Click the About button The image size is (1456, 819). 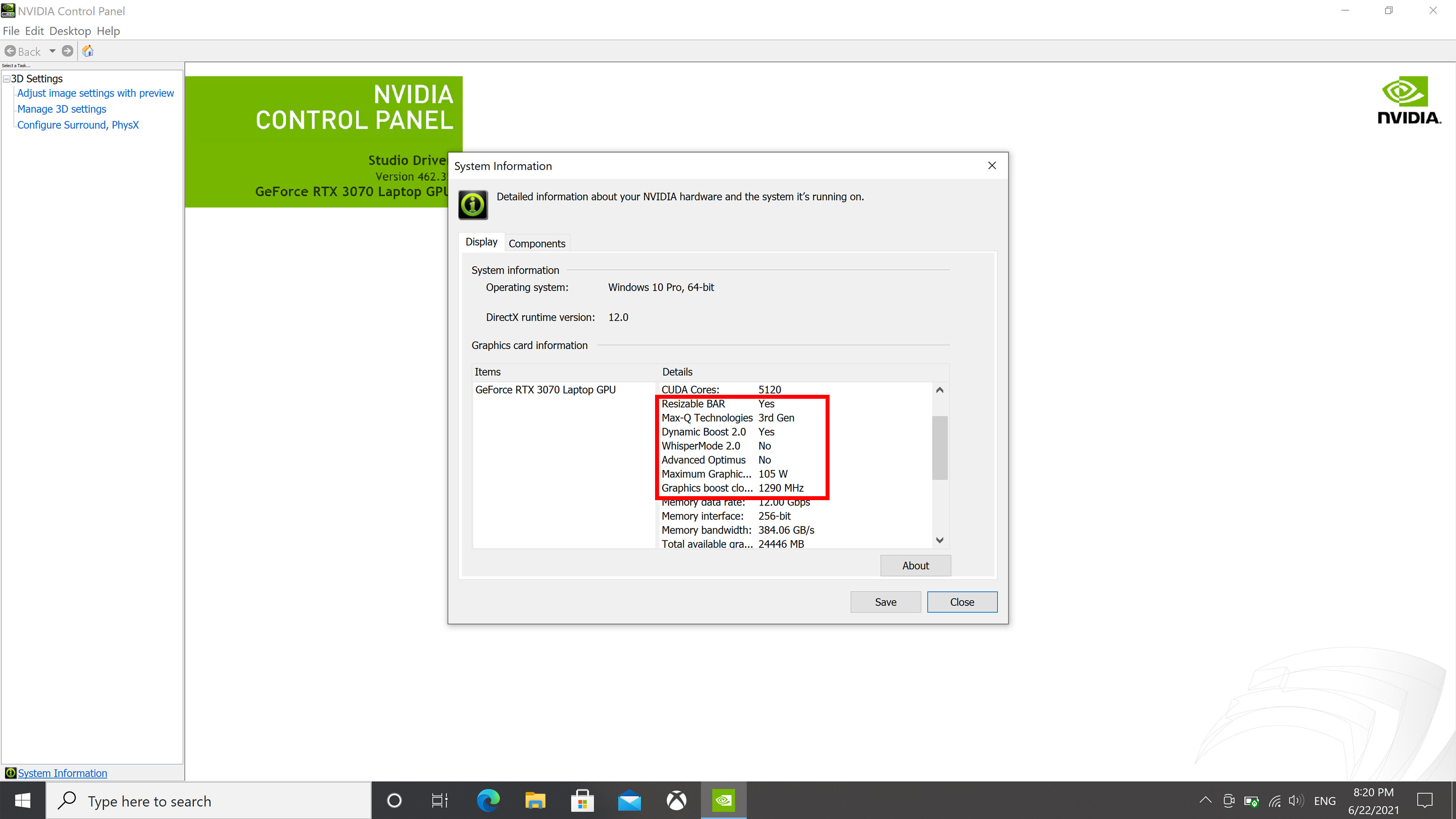point(916,566)
